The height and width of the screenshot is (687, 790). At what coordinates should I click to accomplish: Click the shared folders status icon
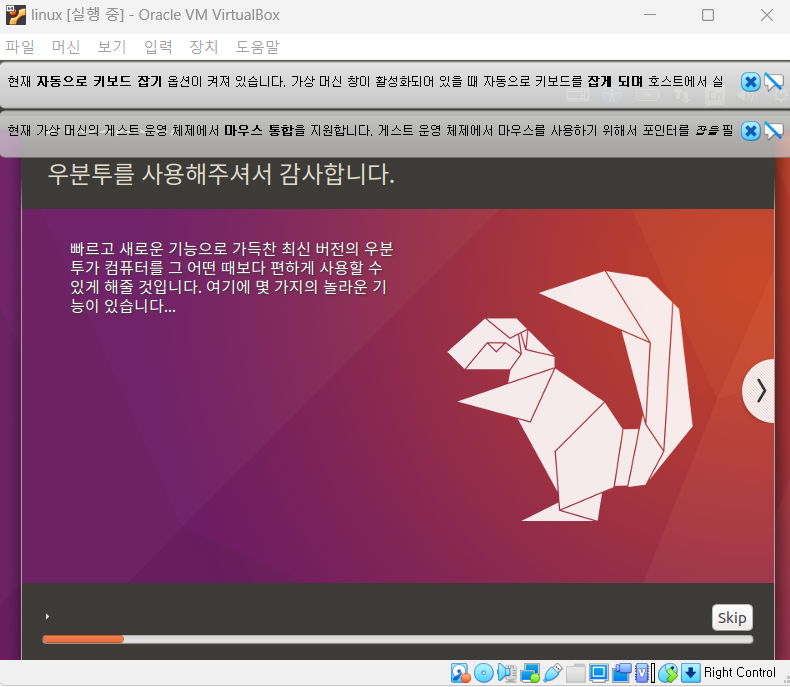[575, 673]
